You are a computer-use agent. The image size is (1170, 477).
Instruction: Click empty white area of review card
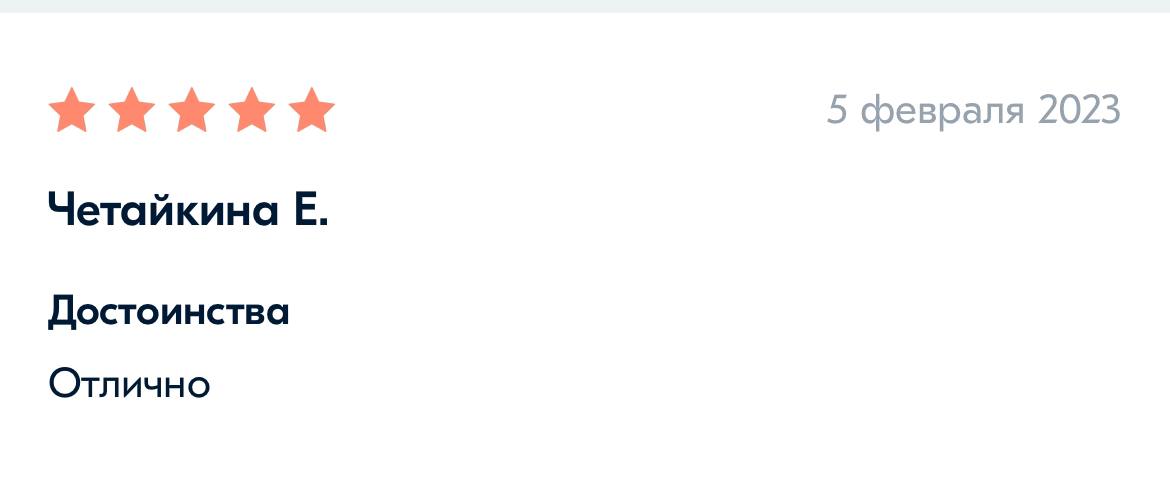(672, 299)
